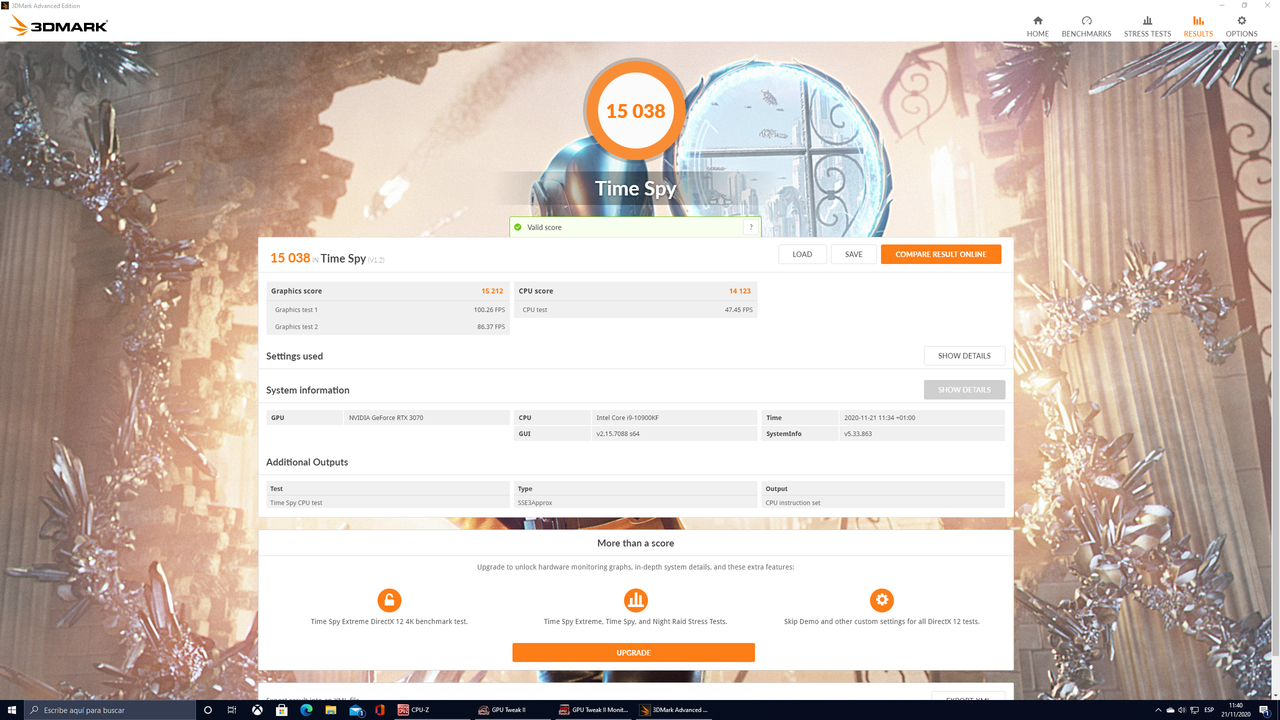Click the valid score help question mark

pos(750,227)
